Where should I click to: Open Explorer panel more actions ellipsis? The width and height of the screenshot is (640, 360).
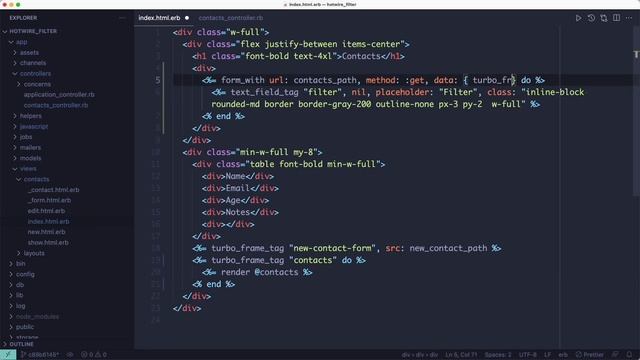coord(122,18)
